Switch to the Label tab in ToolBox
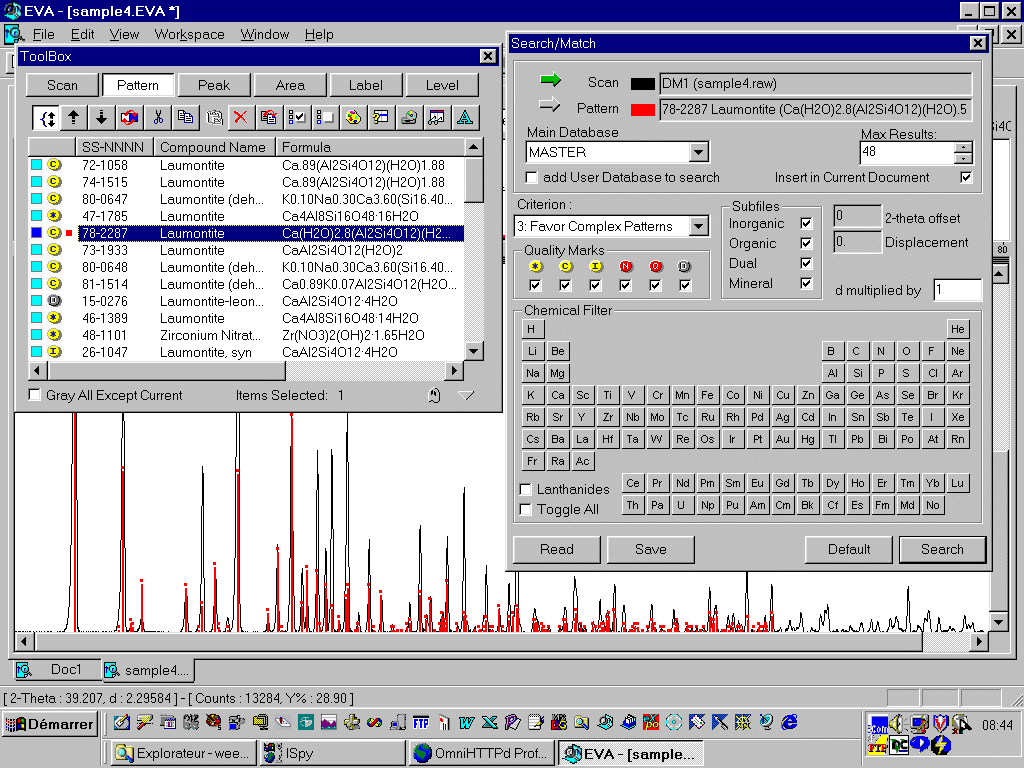 366,85
